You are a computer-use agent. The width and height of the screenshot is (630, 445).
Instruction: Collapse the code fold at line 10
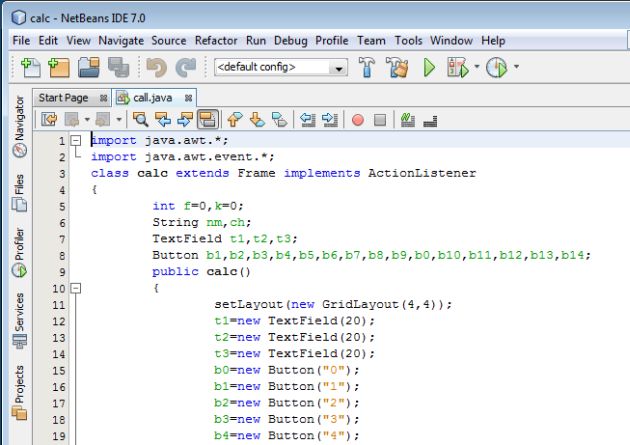point(76,288)
